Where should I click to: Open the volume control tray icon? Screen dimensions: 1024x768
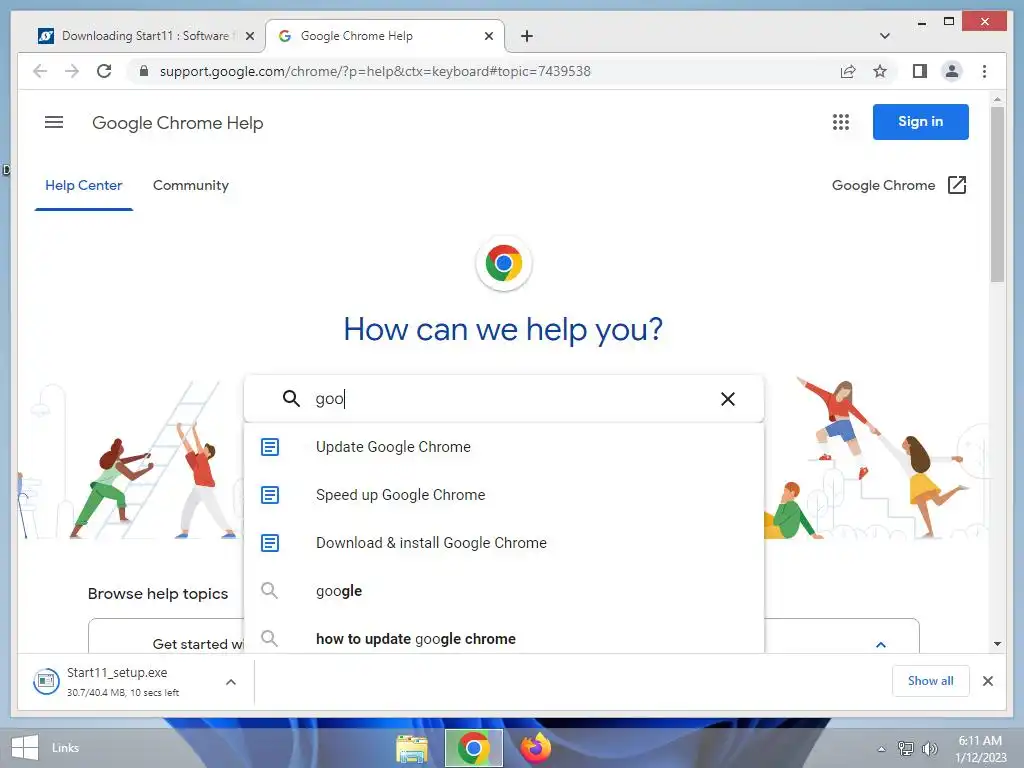click(x=929, y=749)
